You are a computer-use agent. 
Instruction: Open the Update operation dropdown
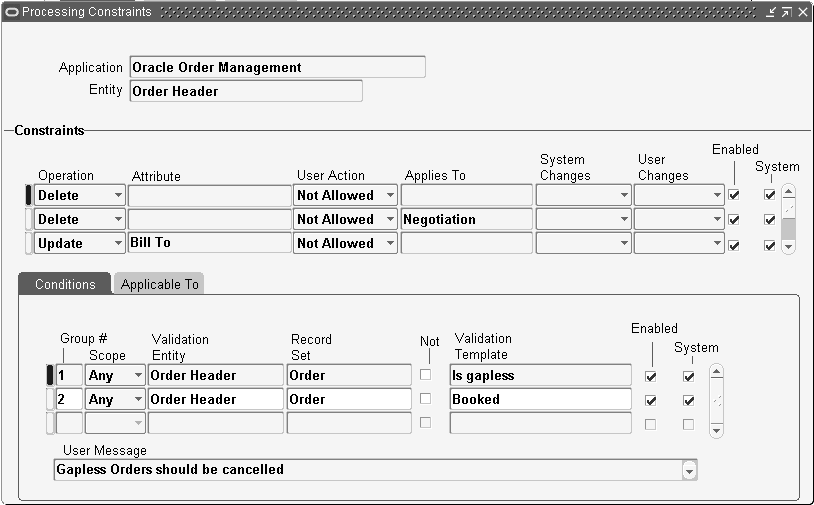tap(118, 243)
